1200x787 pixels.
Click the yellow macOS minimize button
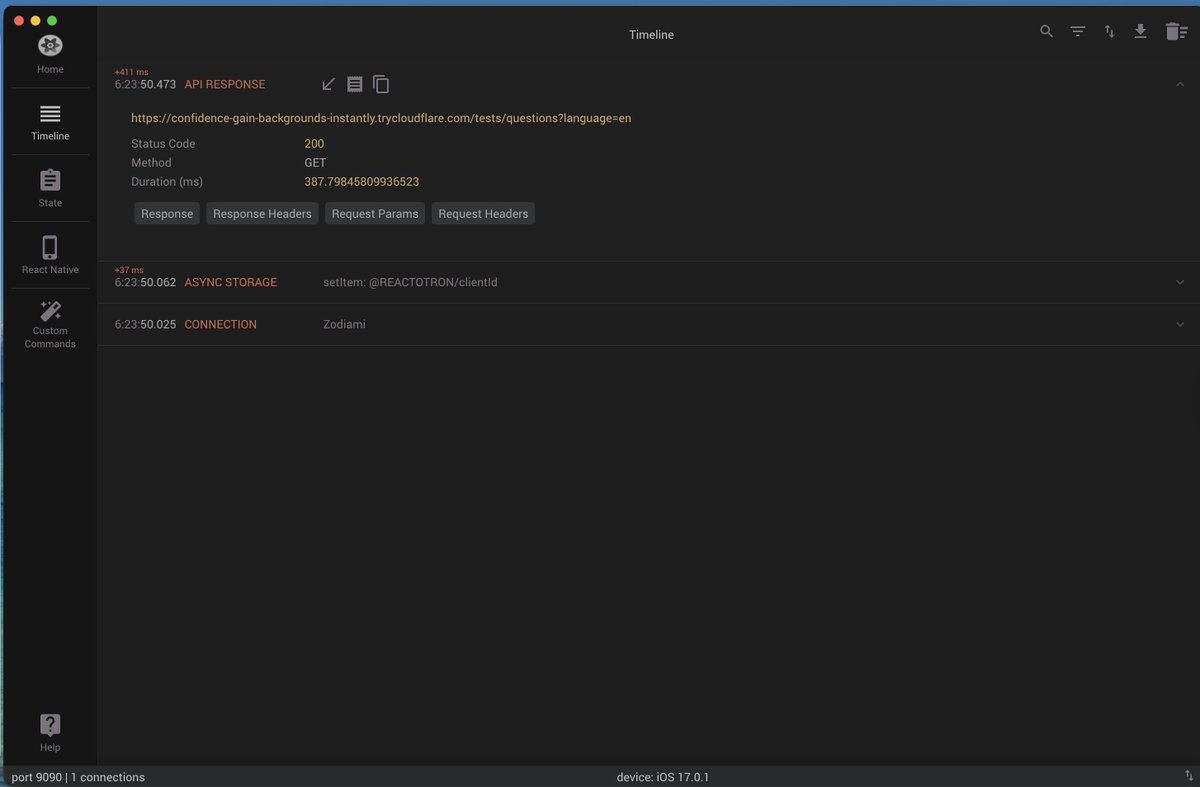(35, 20)
